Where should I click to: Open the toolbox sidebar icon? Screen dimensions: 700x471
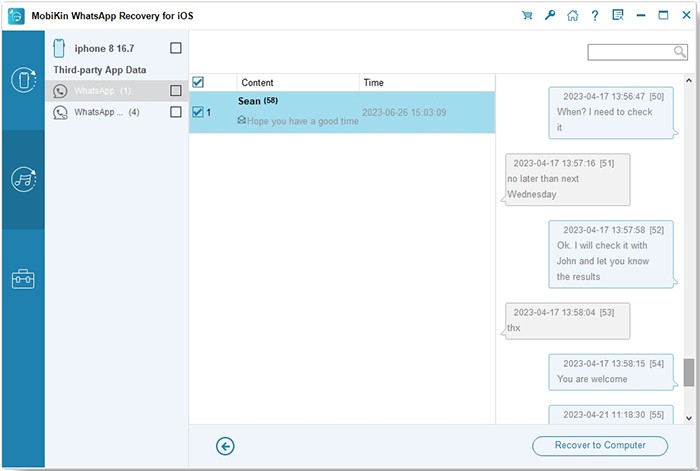coord(23,279)
